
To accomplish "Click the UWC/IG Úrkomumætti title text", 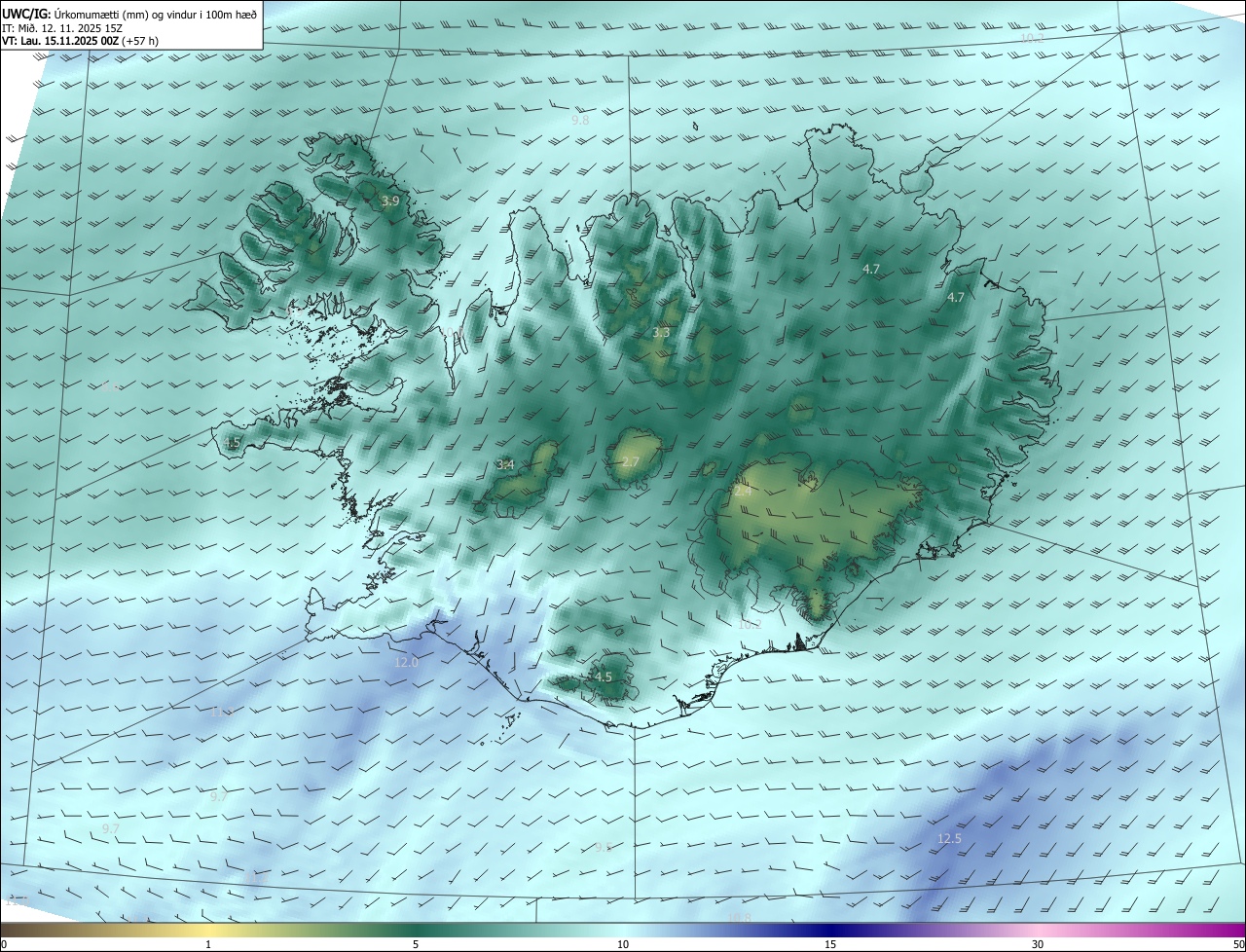I will pyautogui.click(x=130, y=15).
